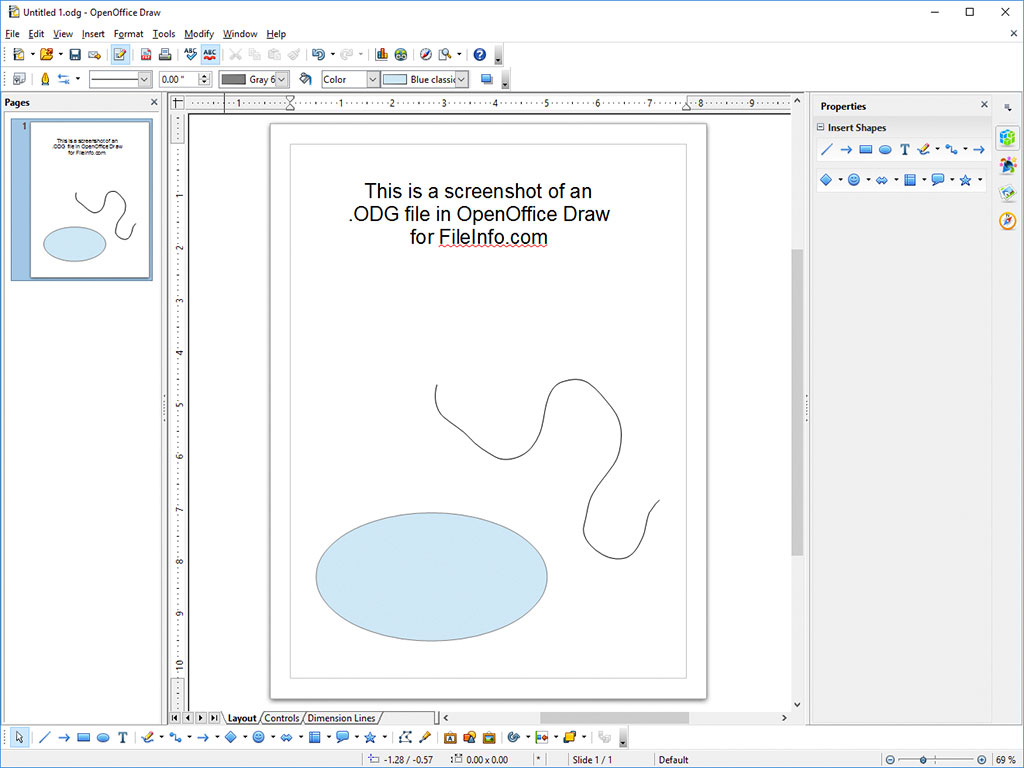The image size is (1024, 768).
Task: Select the page 1 thumbnail in the Pages panel
Action: pos(90,199)
